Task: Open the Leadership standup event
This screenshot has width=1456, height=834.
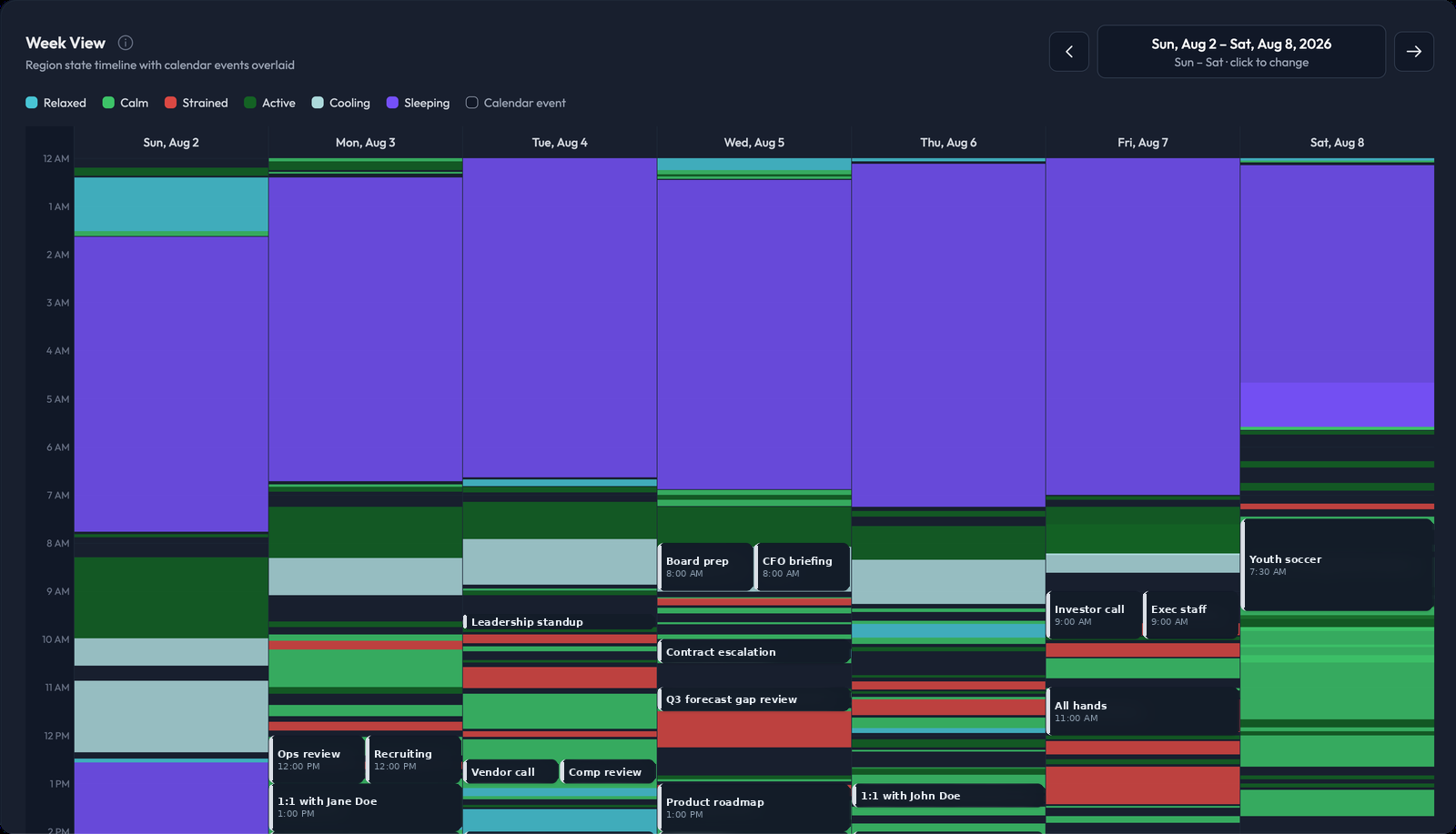Action: point(560,622)
